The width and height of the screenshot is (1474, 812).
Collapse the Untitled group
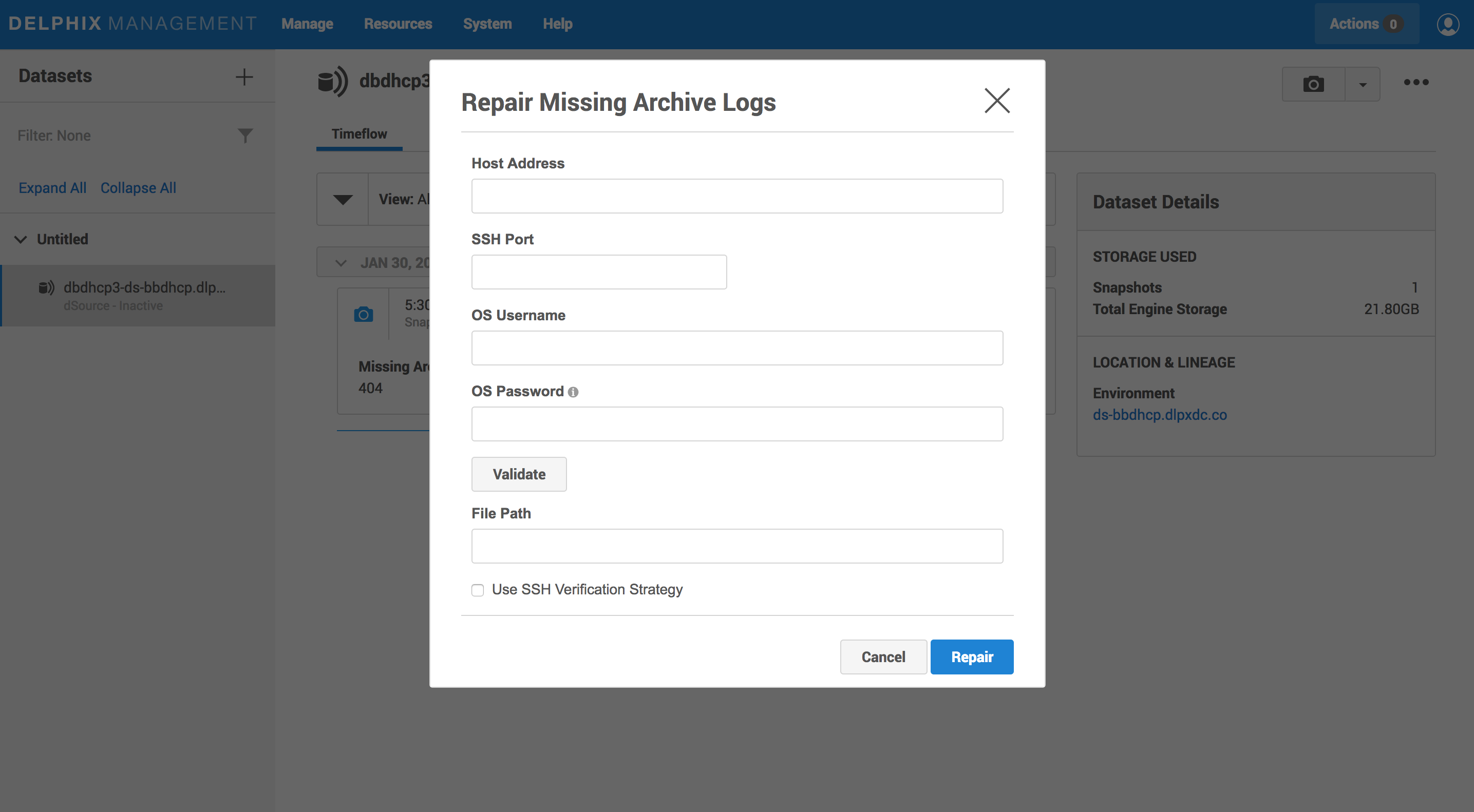point(21,240)
